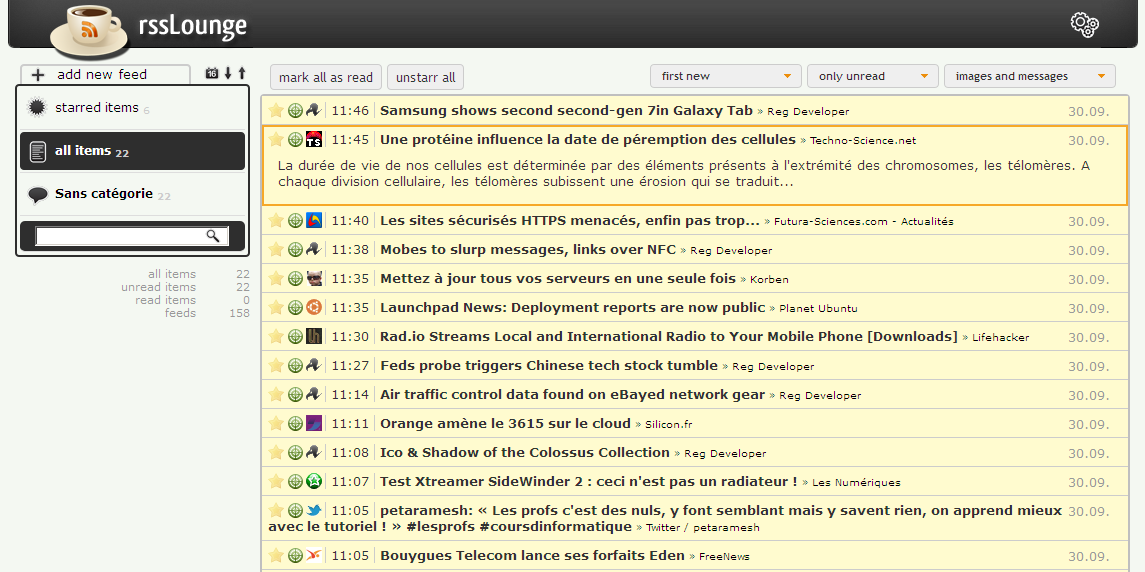Open the settings gears icon
Viewport: 1145px width, 572px height.
(x=1084, y=24)
